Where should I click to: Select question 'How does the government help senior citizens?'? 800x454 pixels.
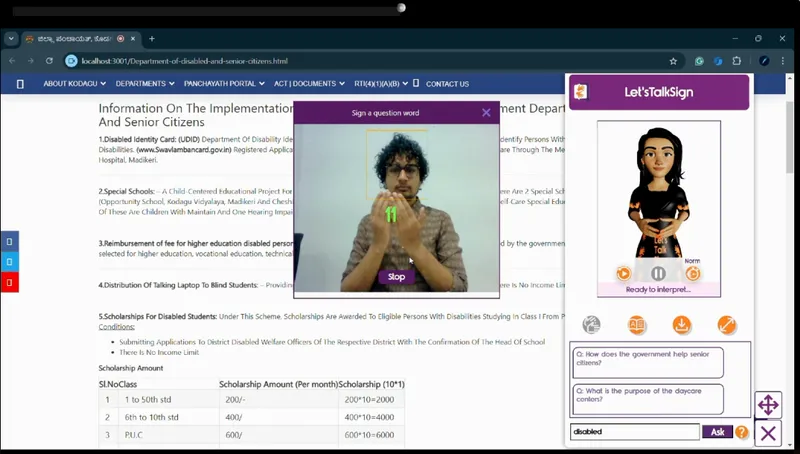pyautogui.click(x=648, y=362)
